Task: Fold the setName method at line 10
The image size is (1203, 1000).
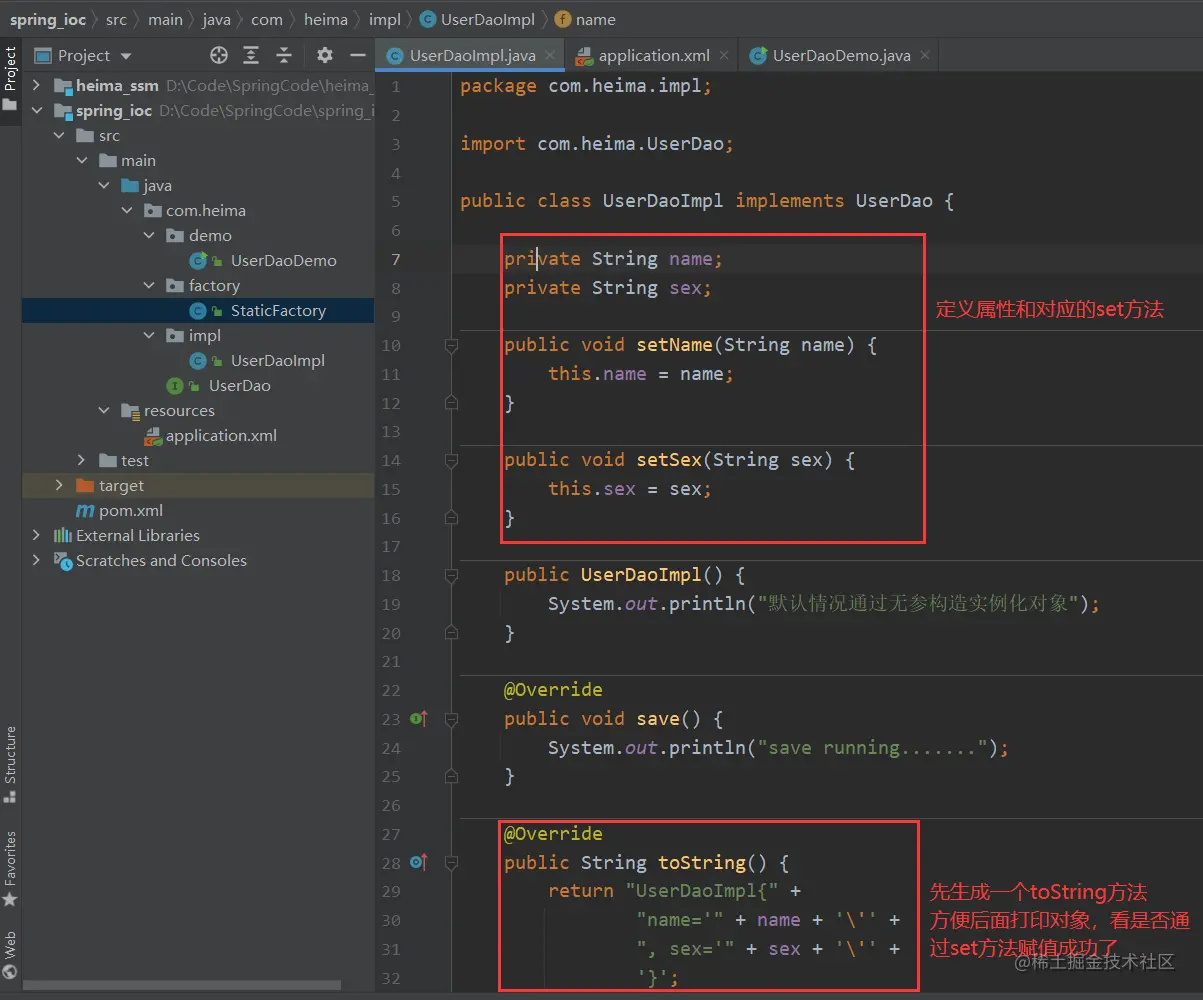Action: click(451, 345)
